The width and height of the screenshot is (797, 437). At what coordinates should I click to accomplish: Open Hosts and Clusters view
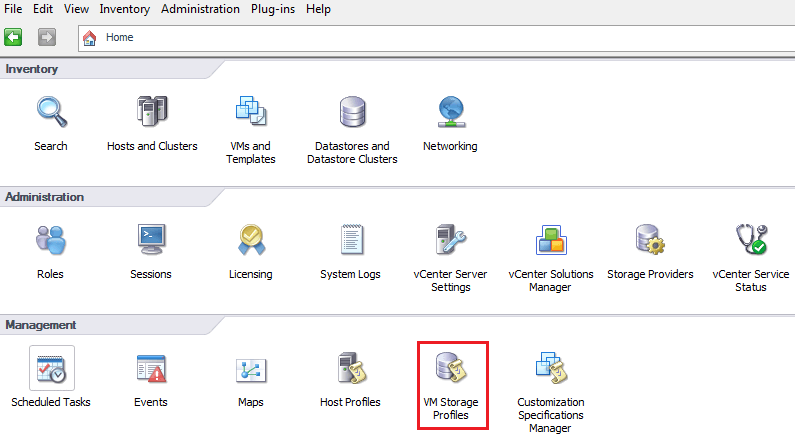[152, 111]
